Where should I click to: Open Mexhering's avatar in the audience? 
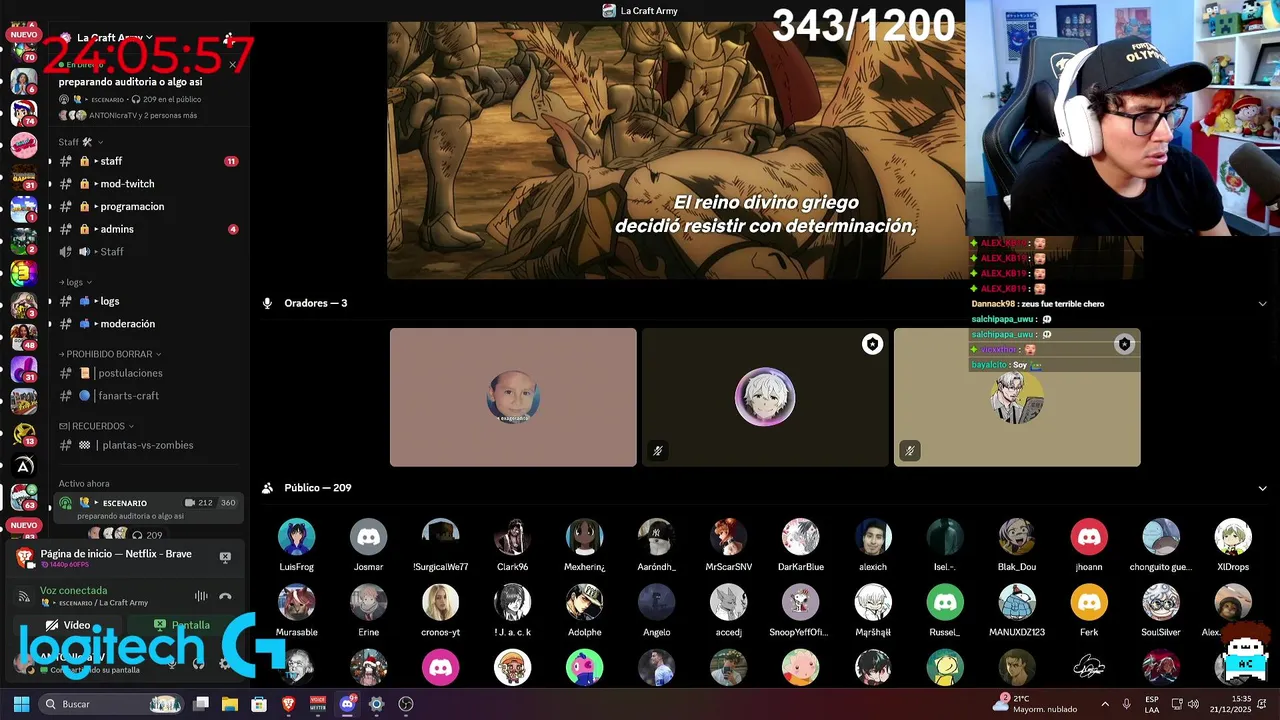(x=584, y=537)
